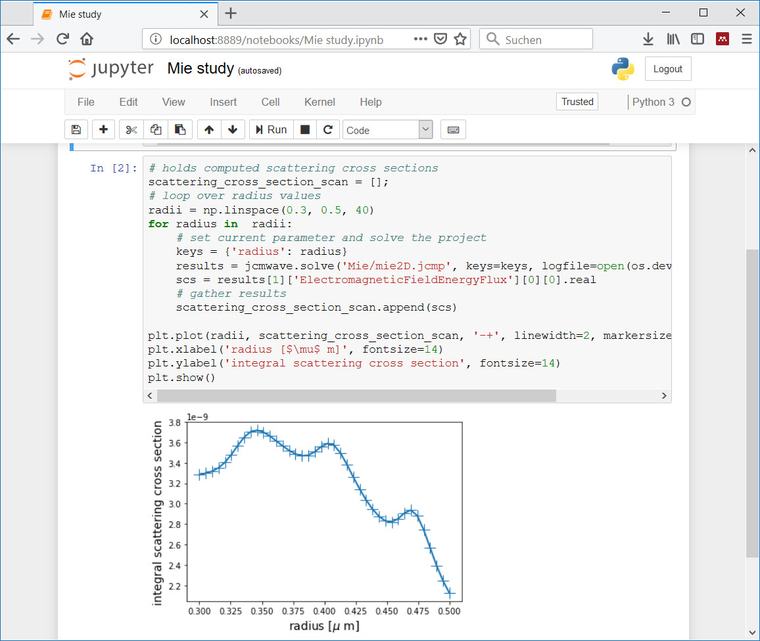The image size is (760, 641).
Task: Click the Python 3 kernel indicator circle
Action: click(686, 102)
